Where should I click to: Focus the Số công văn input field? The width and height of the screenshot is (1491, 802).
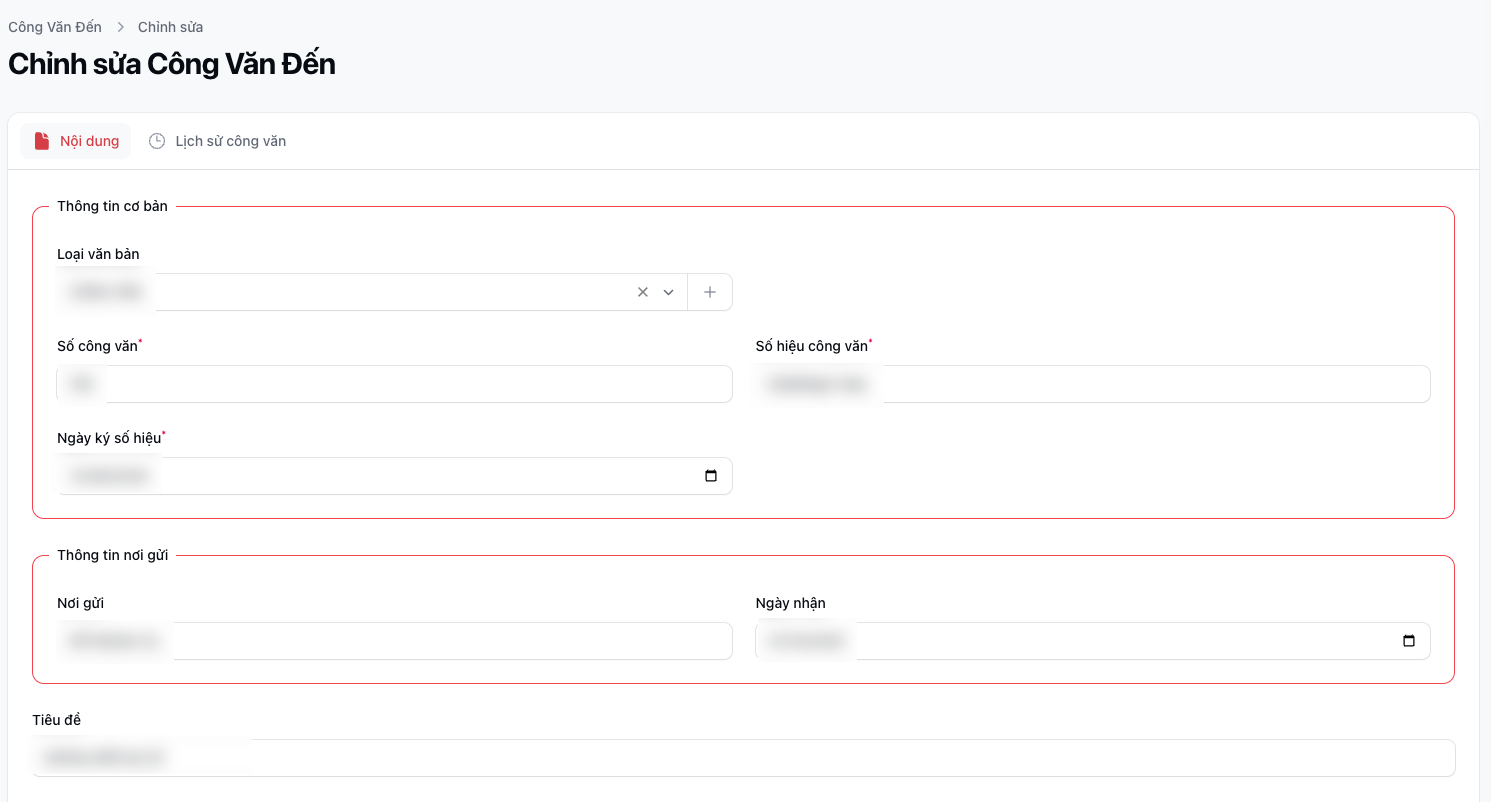tap(394, 384)
